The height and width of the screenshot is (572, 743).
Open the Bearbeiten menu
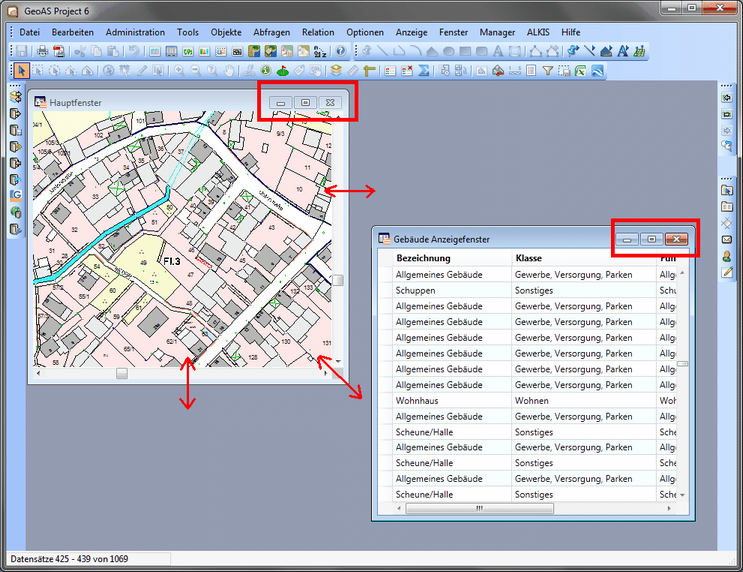pyautogui.click(x=72, y=32)
